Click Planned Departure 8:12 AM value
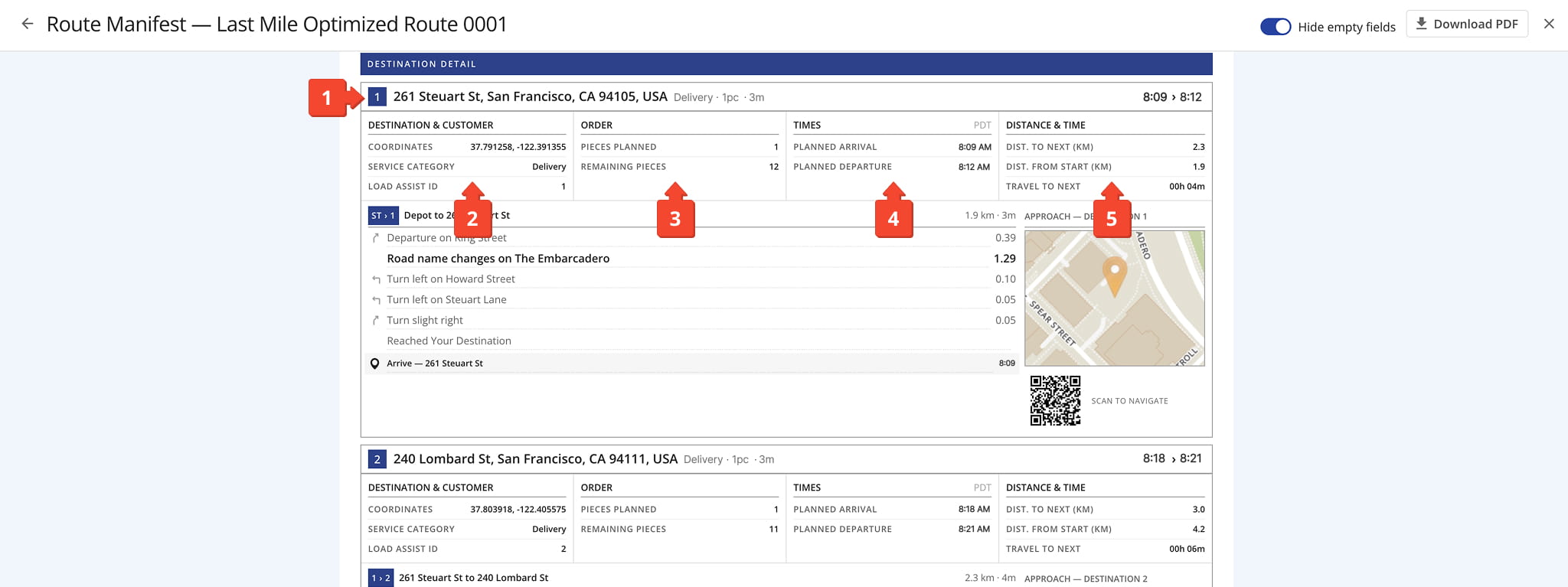 [x=974, y=167]
